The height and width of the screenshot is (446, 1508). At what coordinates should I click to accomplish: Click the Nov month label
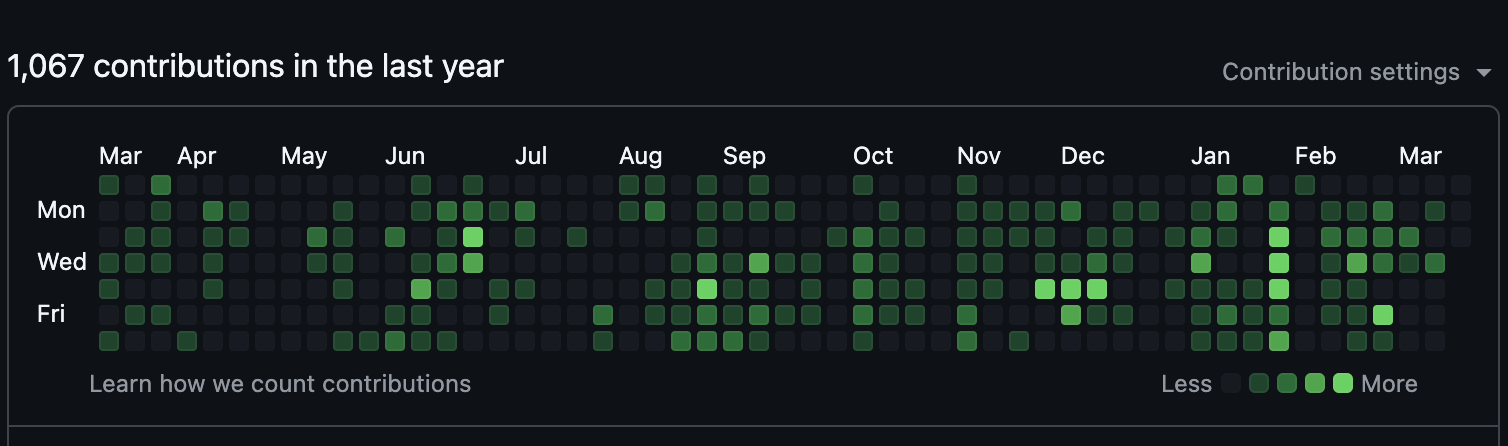[x=979, y=156]
